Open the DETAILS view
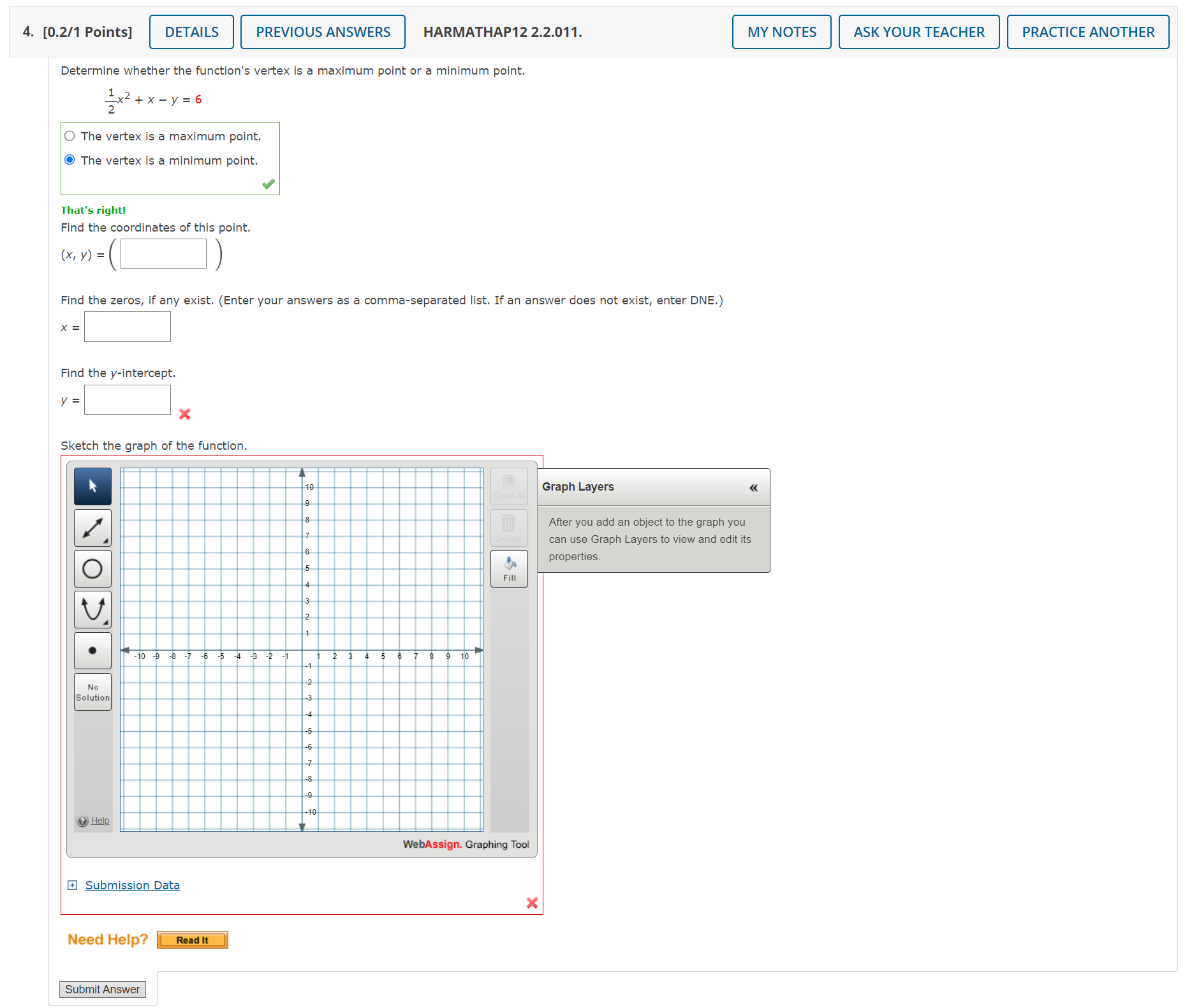This screenshot has width=1185, height=1008. click(x=191, y=31)
